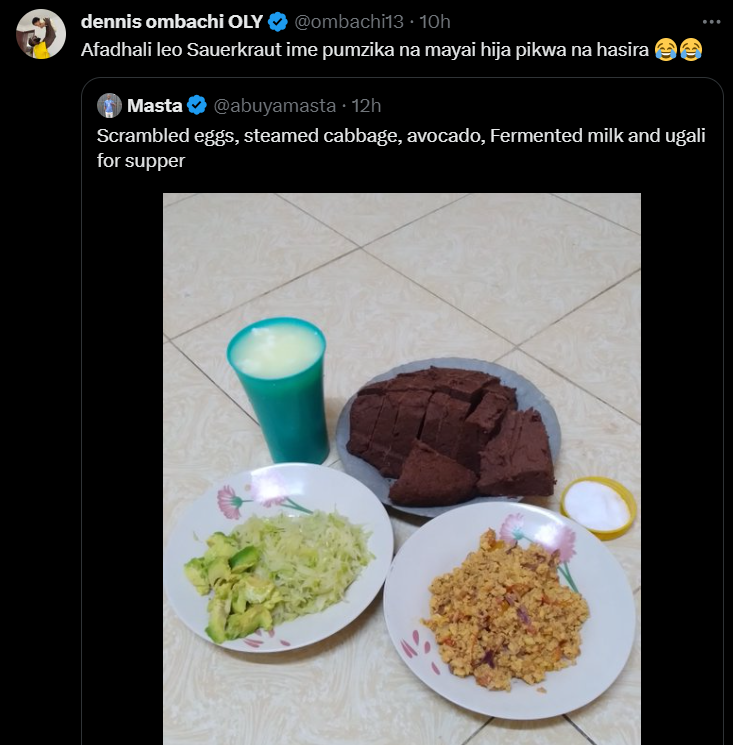Open the dennis ombachi OLY display name
This screenshot has height=745, width=733.
tap(171, 22)
